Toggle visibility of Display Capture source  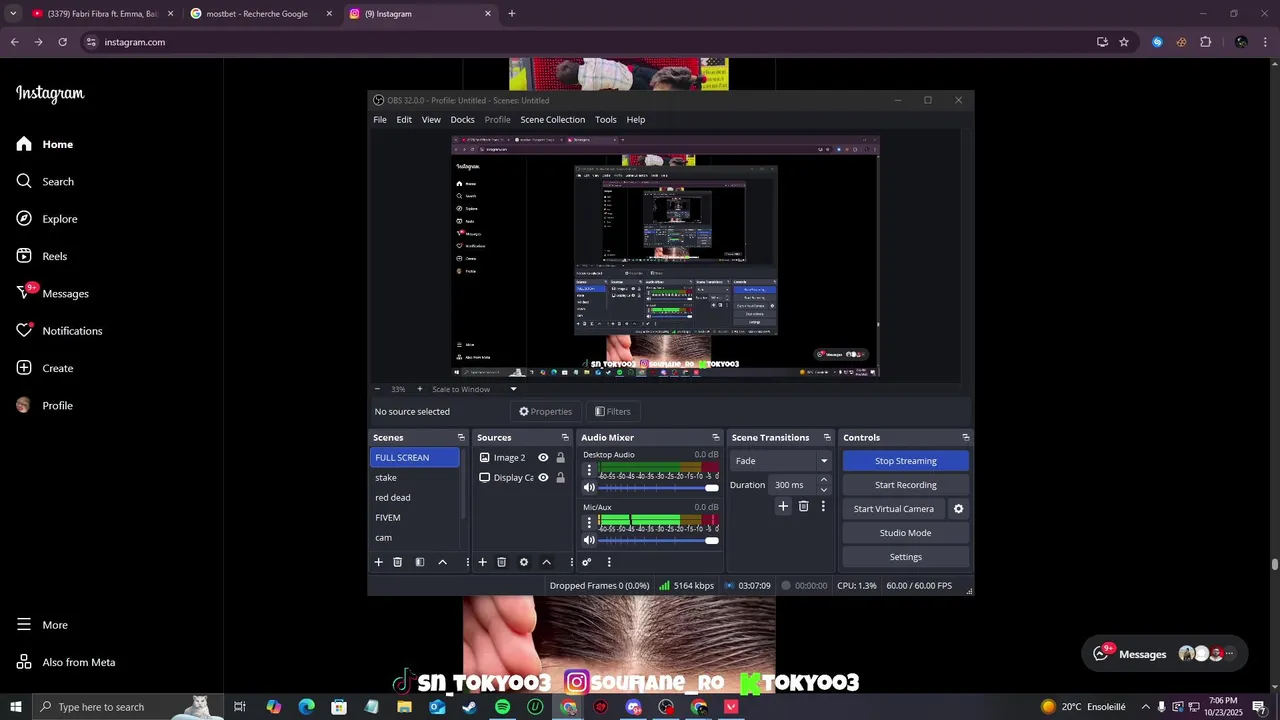click(x=543, y=477)
